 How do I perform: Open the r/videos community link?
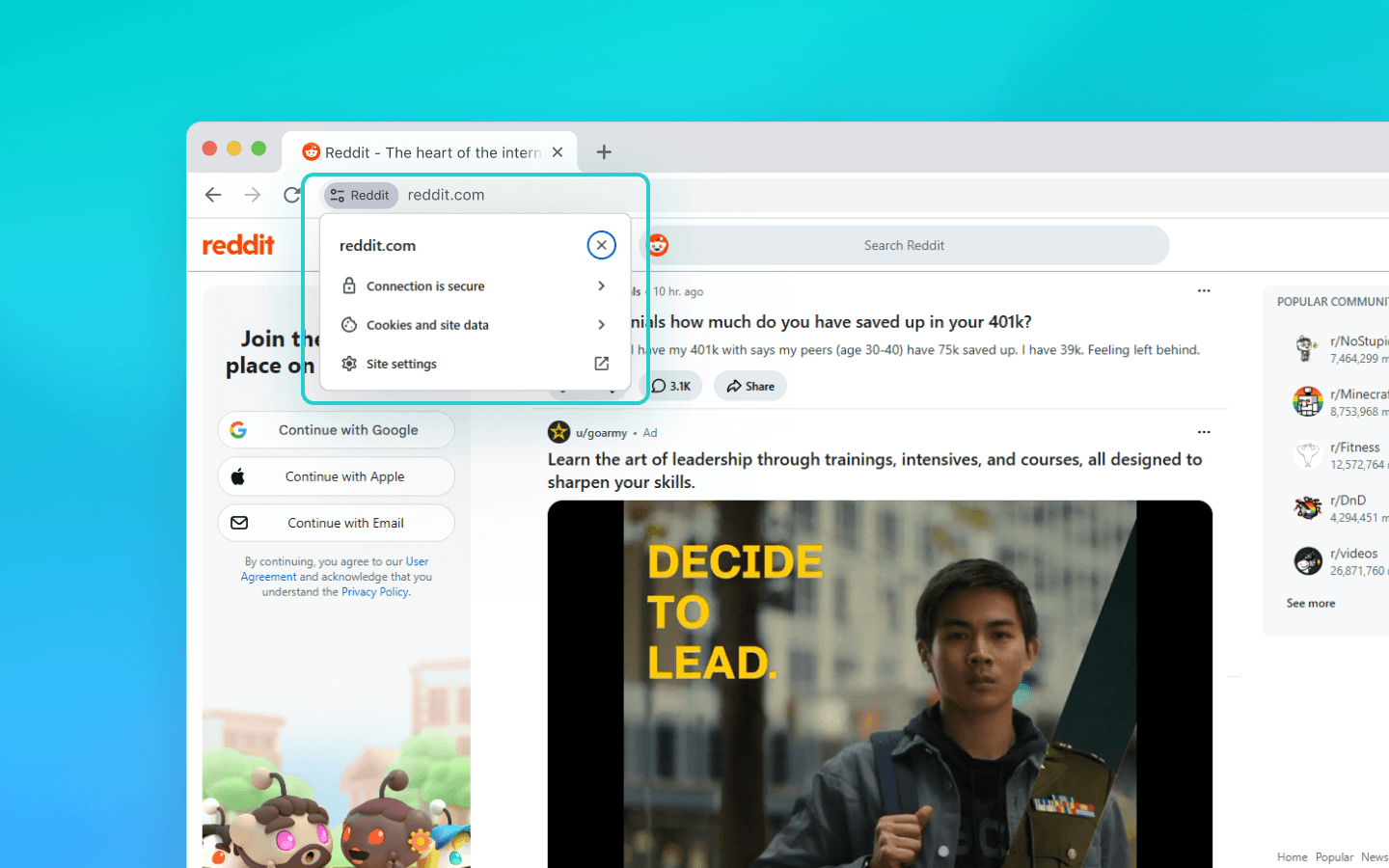tap(1354, 554)
